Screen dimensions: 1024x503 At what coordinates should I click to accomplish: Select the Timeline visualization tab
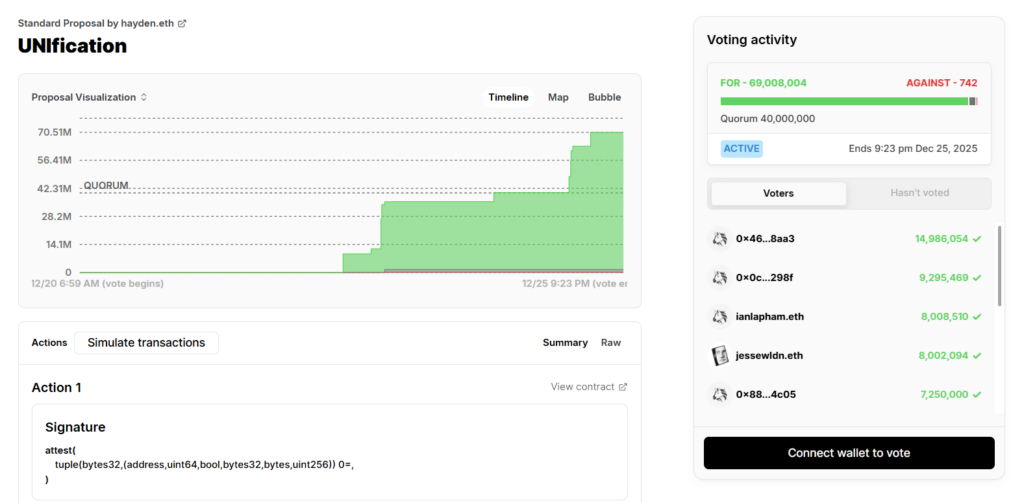click(508, 98)
